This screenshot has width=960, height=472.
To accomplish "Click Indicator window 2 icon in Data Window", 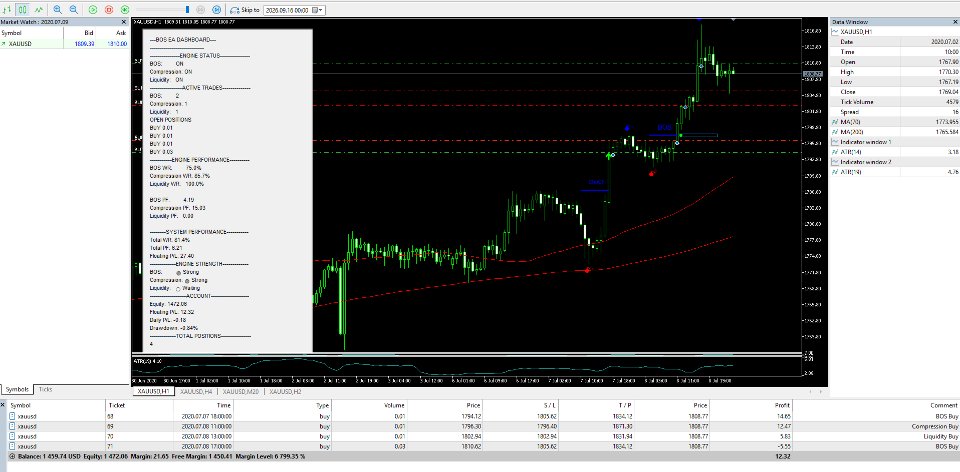I will click(836, 162).
